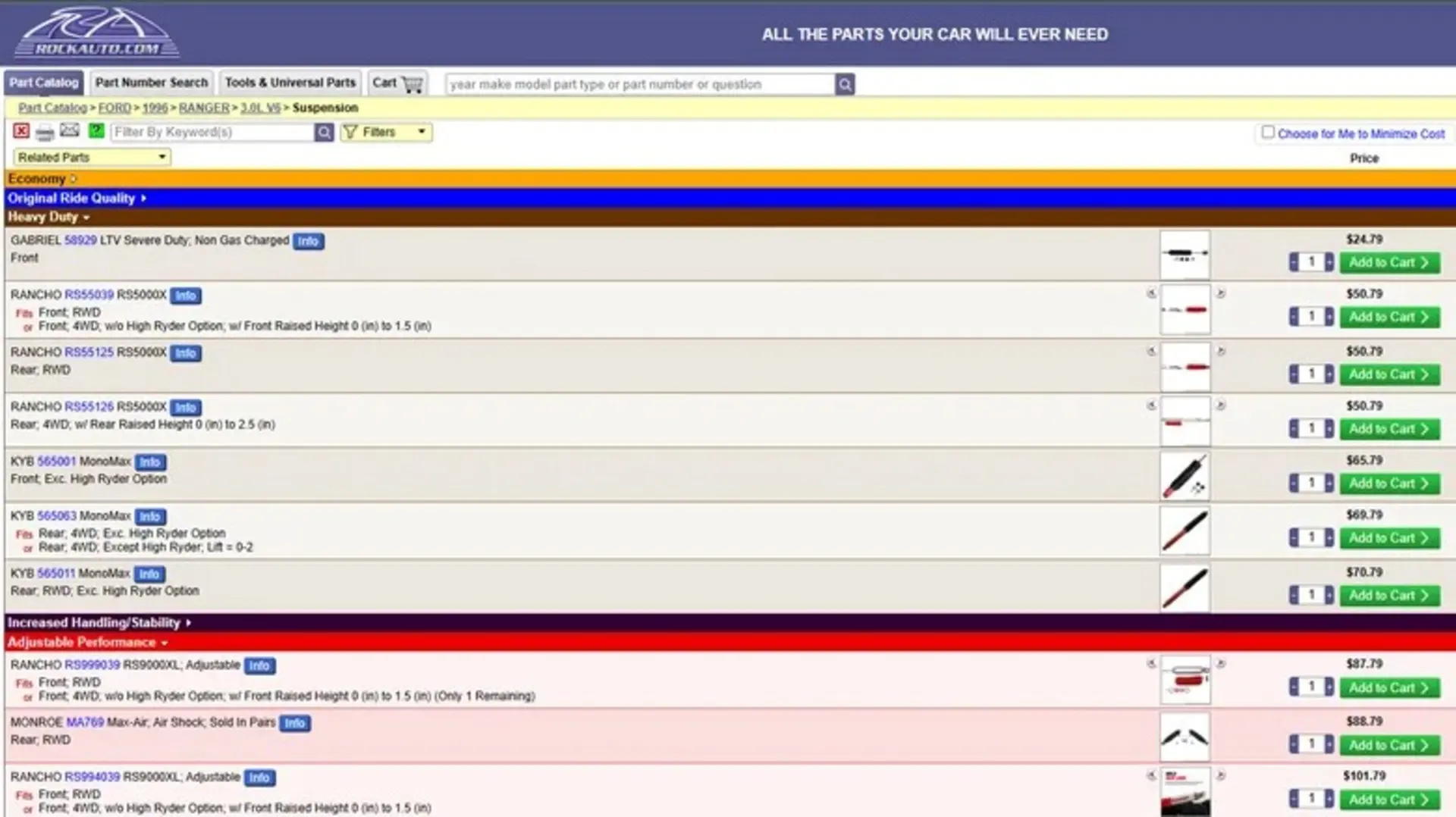The image size is (1456, 817).
Task: Show previous image for RANCHO RS55039
Action: (1151, 293)
